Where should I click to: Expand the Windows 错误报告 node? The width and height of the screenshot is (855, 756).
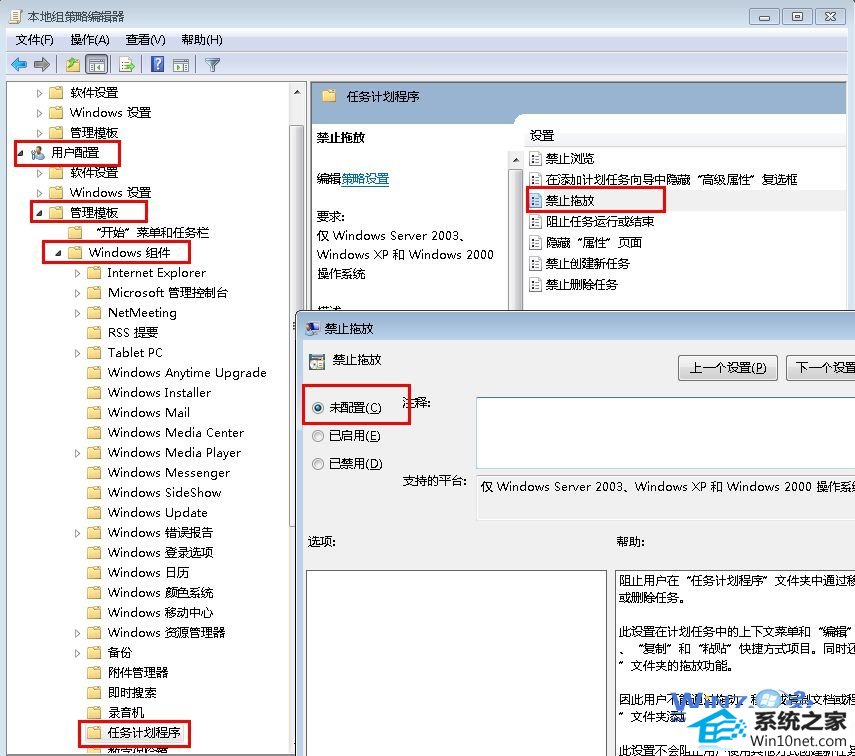coord(77,533)
